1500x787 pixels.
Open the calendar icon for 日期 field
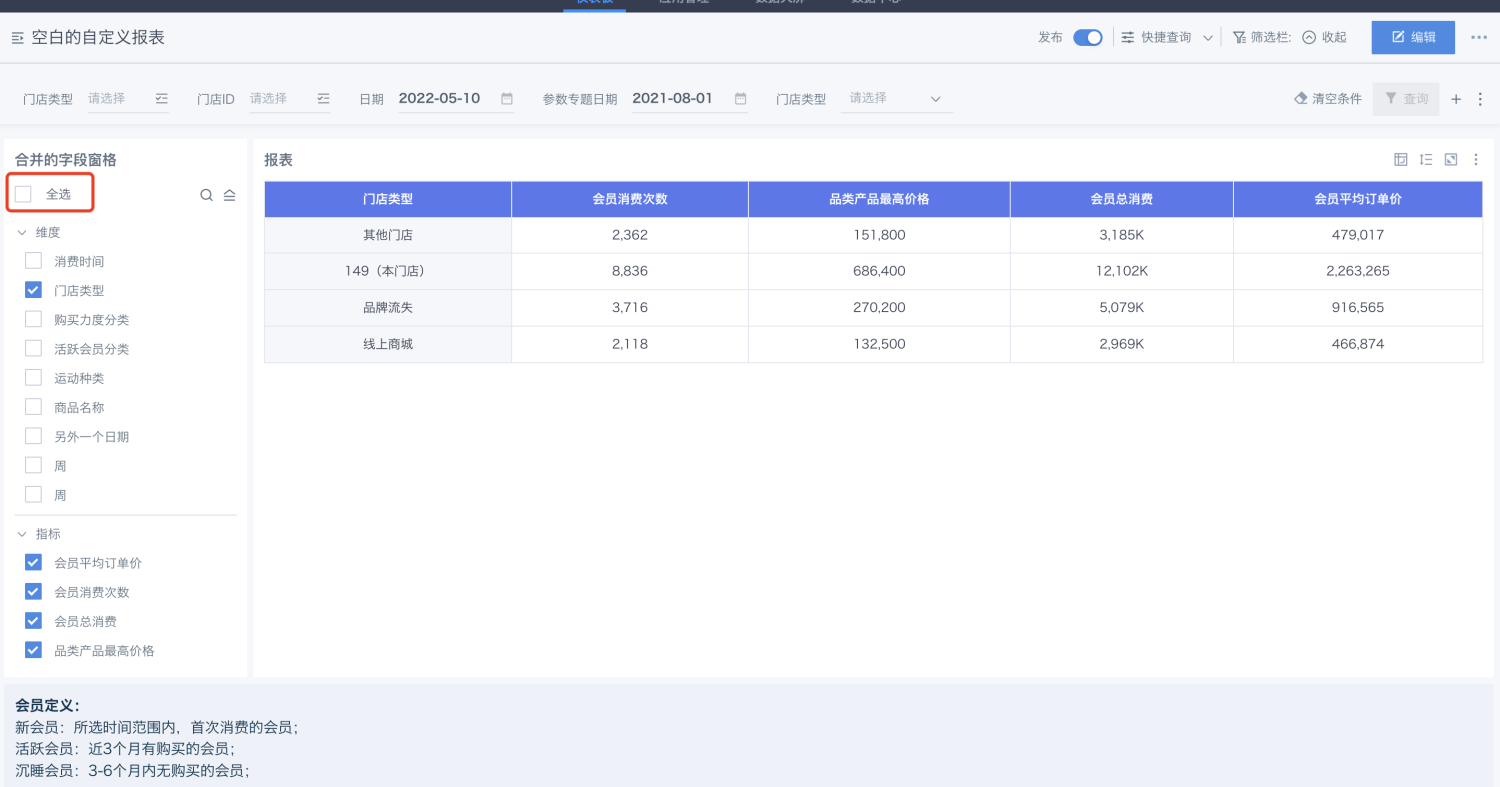coord(507,99)
